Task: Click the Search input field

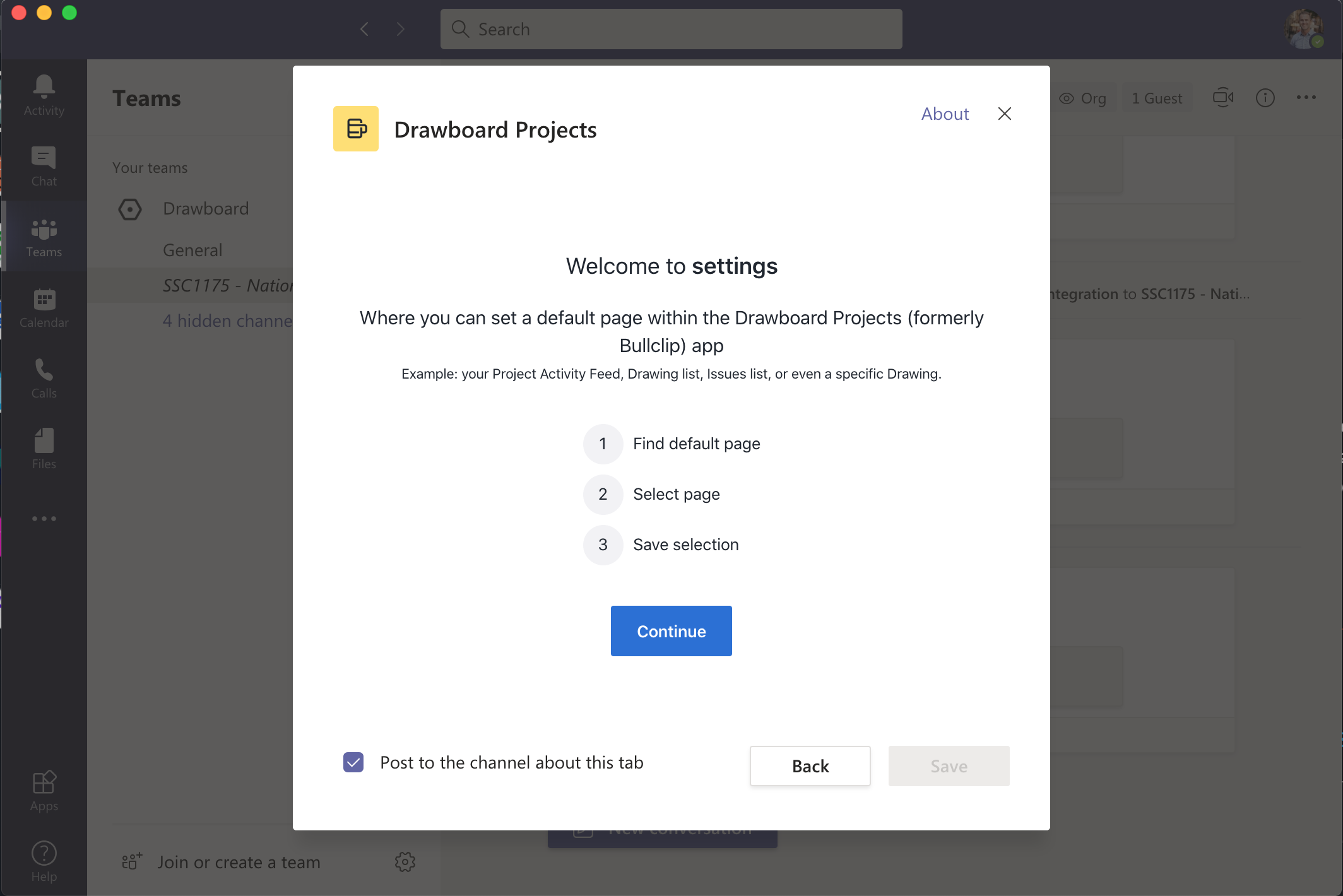Action: 671,29
